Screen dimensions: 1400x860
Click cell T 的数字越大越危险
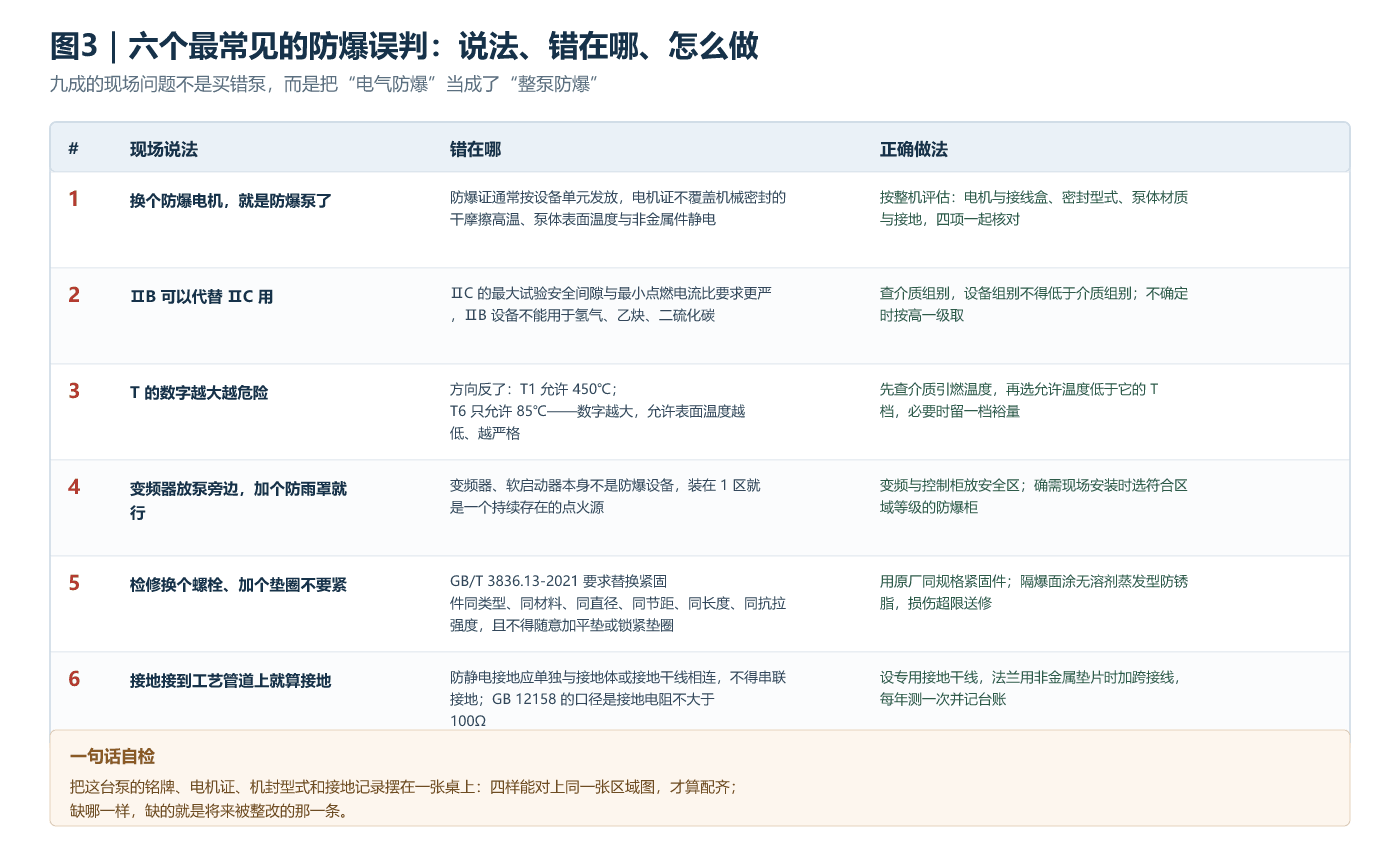point(199,393)
